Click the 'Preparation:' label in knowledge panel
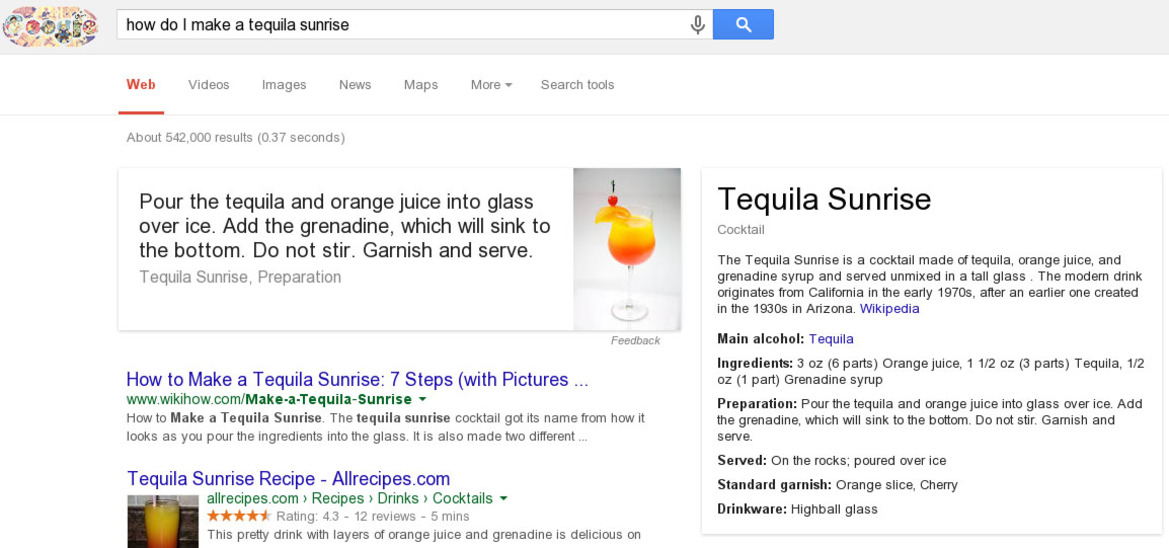Viewport: 1169px width, 548px height. pos(757,403)
